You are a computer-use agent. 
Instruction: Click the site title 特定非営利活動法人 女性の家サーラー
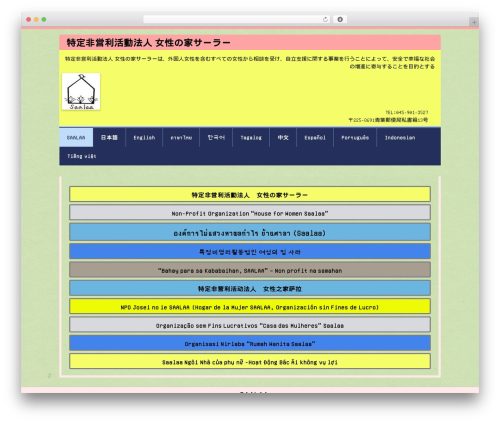(x=148, y=43)
